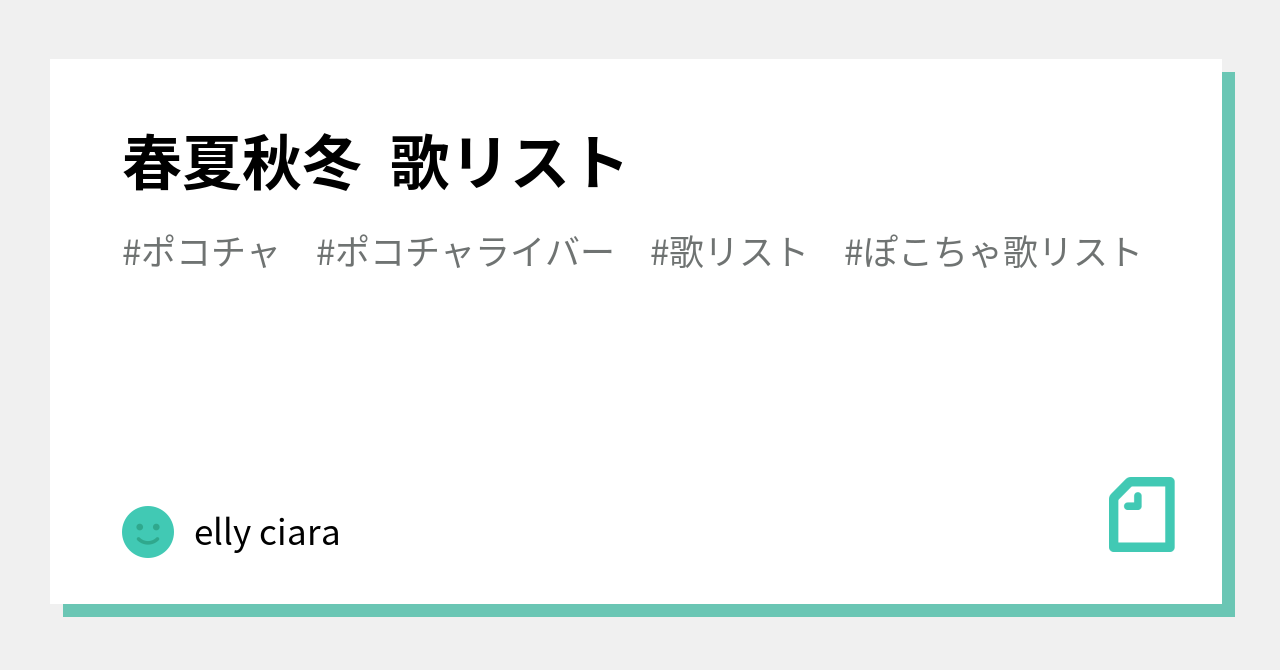Image resolution: width=1280 pixels, height=670 pixels.
Task: Select the #ぽこちゃ歌リスト hashtag
Action: pyautogui.click(x=993, y=252)
